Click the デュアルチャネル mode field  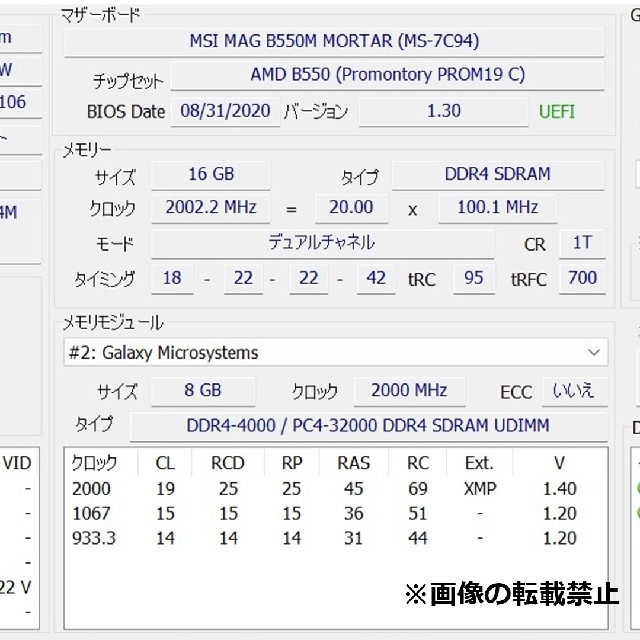tap(322, 243)
